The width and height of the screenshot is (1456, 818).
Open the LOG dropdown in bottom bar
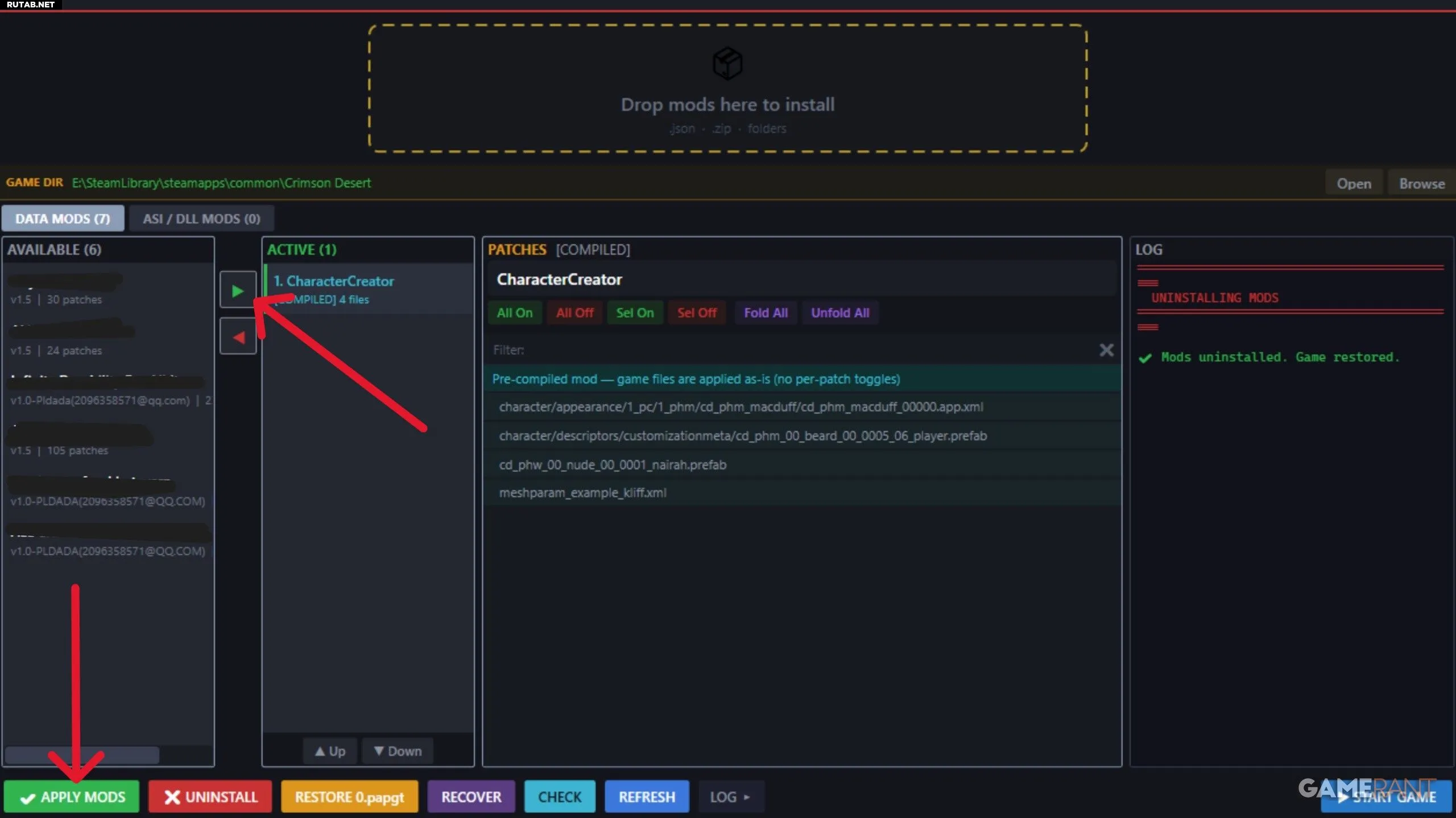[730, 797]
